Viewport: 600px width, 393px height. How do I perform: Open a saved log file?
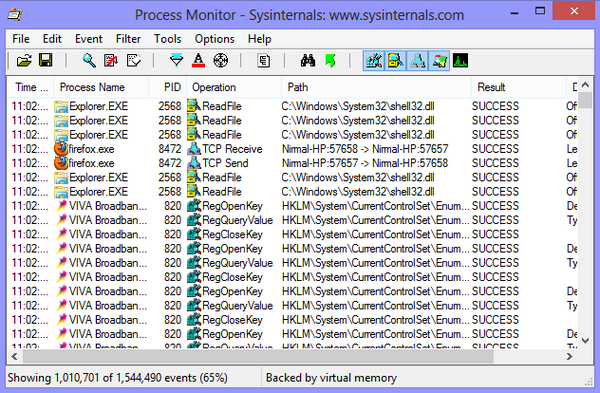click(24, 60)
